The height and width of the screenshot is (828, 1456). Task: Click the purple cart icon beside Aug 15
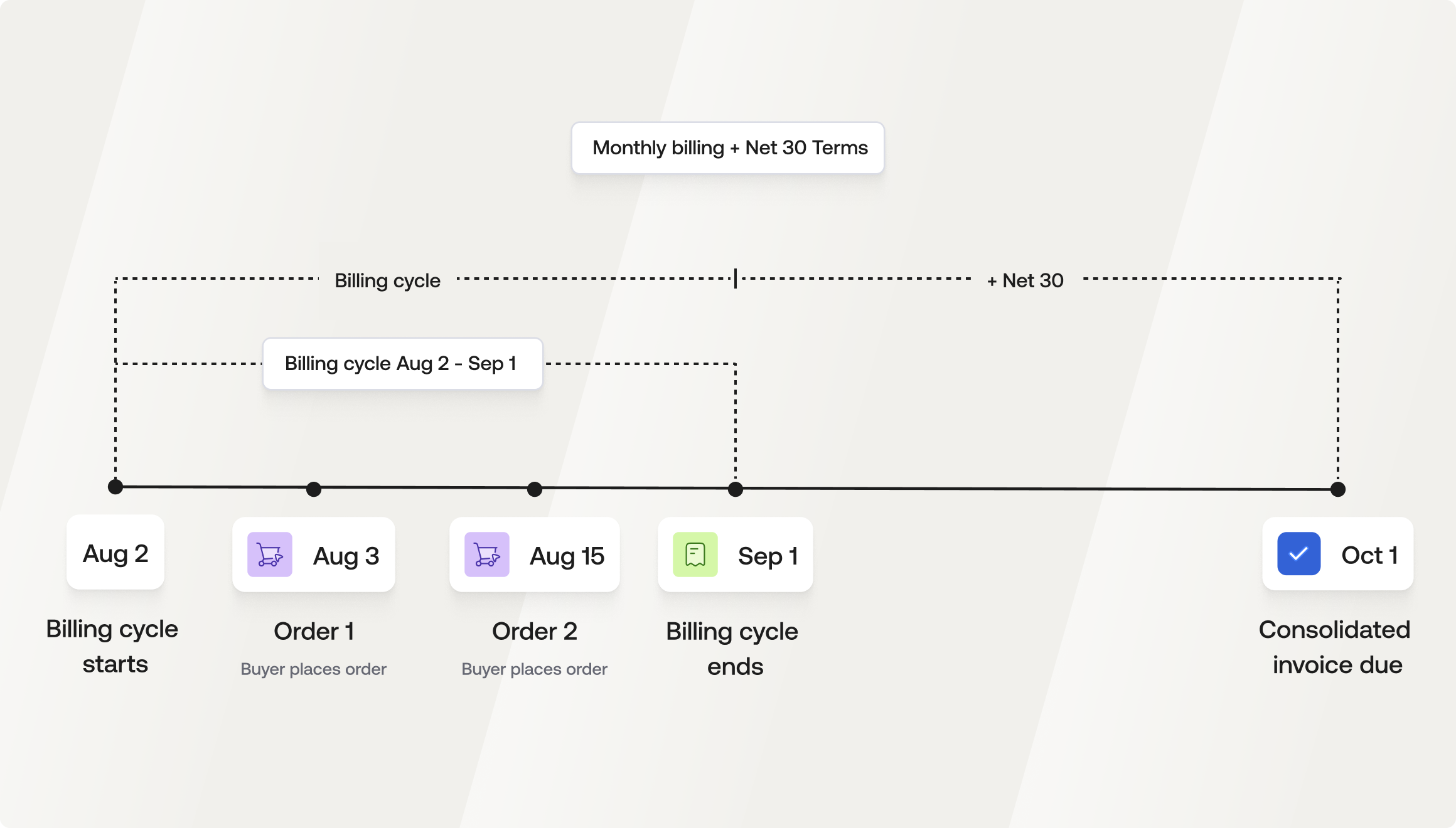pos(487,555)
